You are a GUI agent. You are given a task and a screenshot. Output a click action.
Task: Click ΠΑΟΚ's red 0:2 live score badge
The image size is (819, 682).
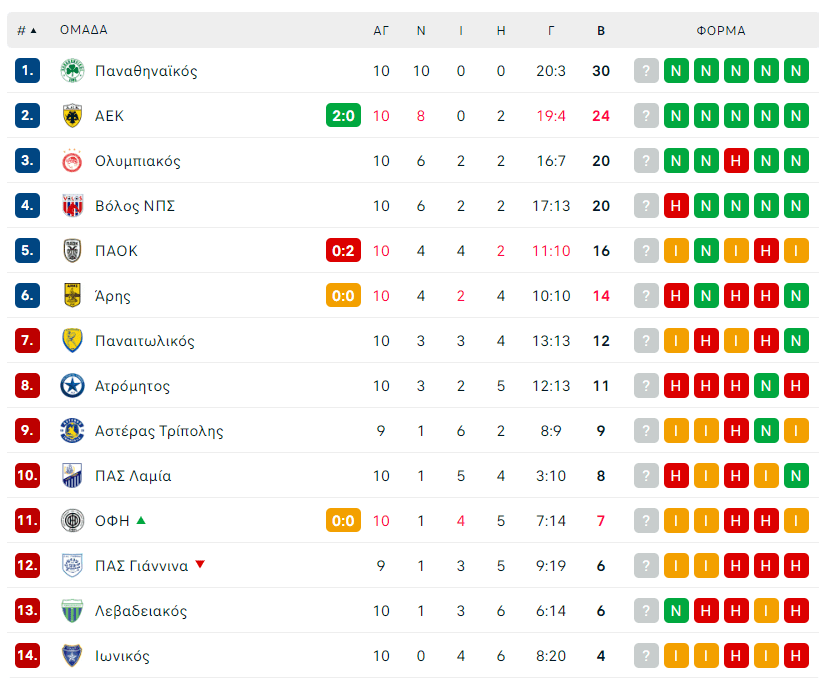342,251
